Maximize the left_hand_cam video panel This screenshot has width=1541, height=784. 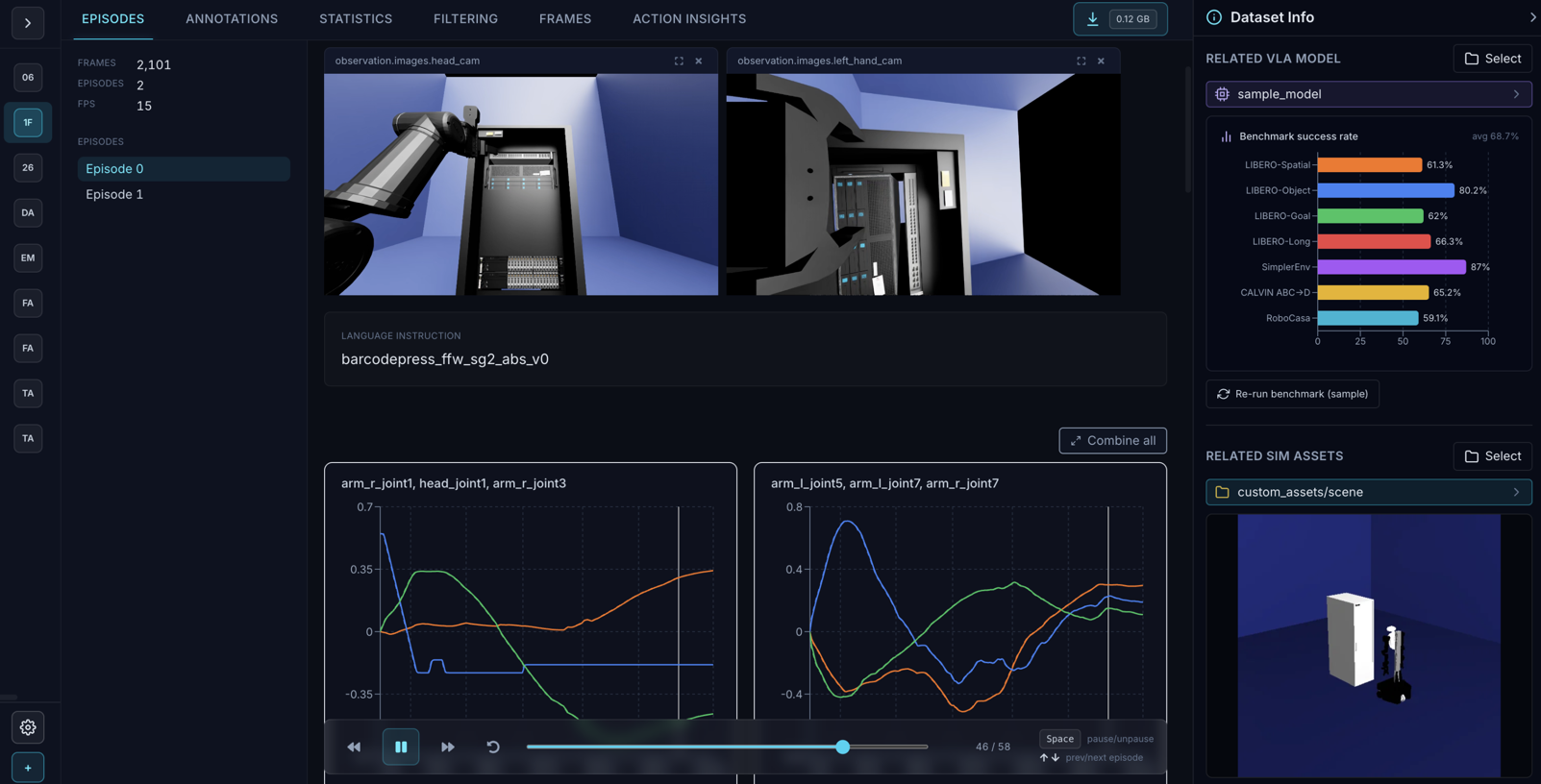[x=1081, y=61]
